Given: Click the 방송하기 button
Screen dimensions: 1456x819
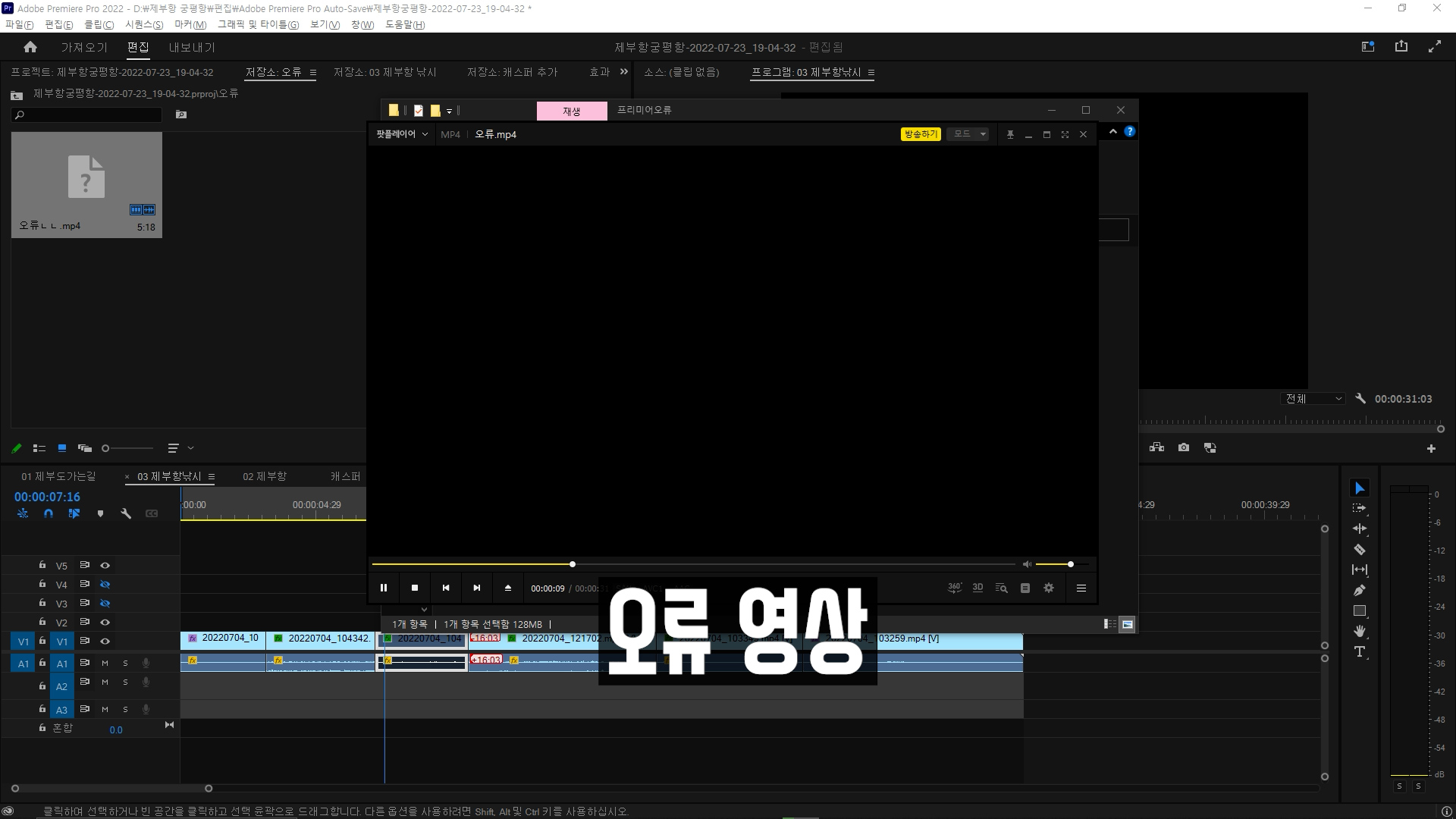Looking at the screenshot, I should pos(920,134).
